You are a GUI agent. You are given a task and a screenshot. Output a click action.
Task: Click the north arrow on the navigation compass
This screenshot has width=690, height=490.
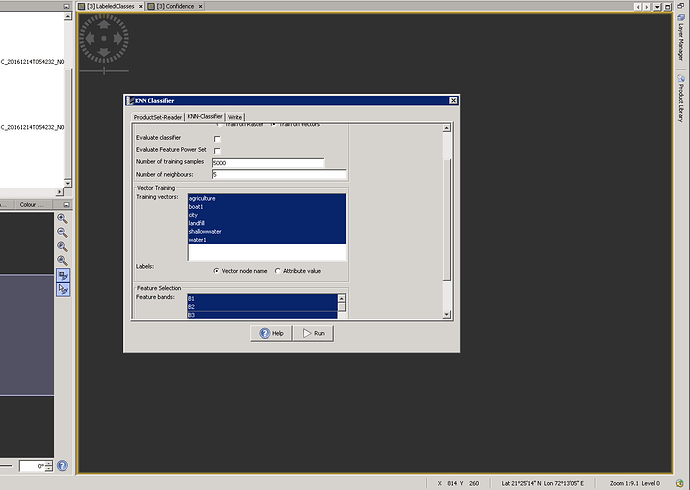[x=104, y=24]
